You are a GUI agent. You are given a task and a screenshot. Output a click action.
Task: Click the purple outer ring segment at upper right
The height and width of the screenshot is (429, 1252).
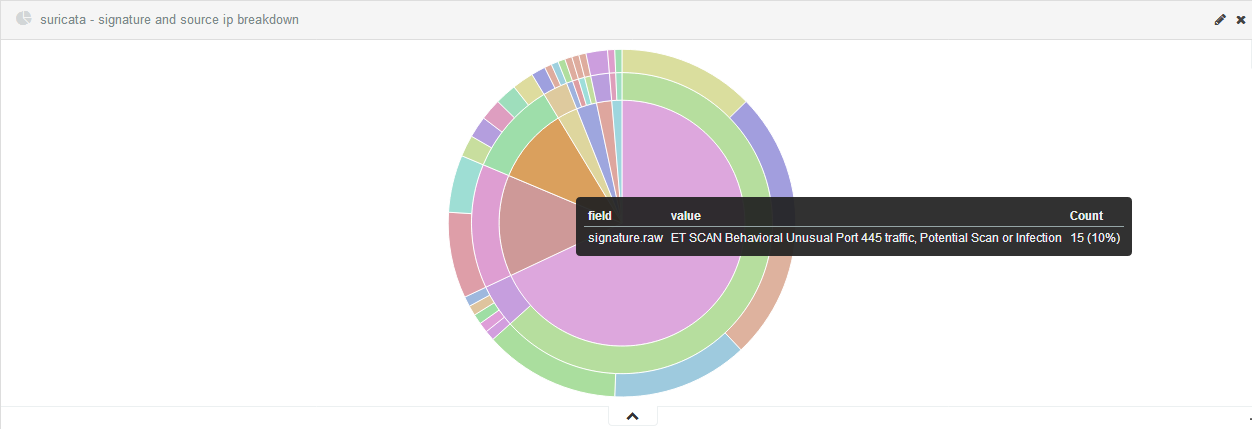point(772,150)
